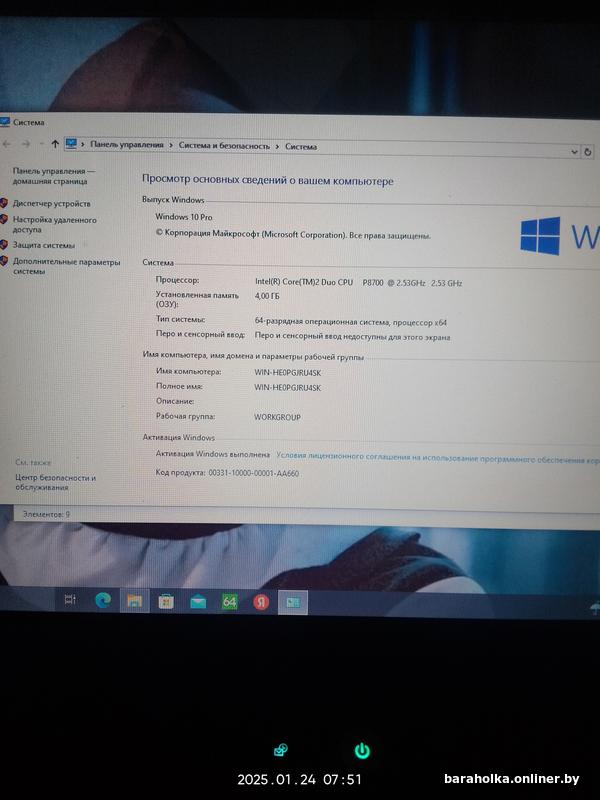Select the Control Panel taskbar button
This screenshot has width=600, height=800.
click(x=293, y=603)
